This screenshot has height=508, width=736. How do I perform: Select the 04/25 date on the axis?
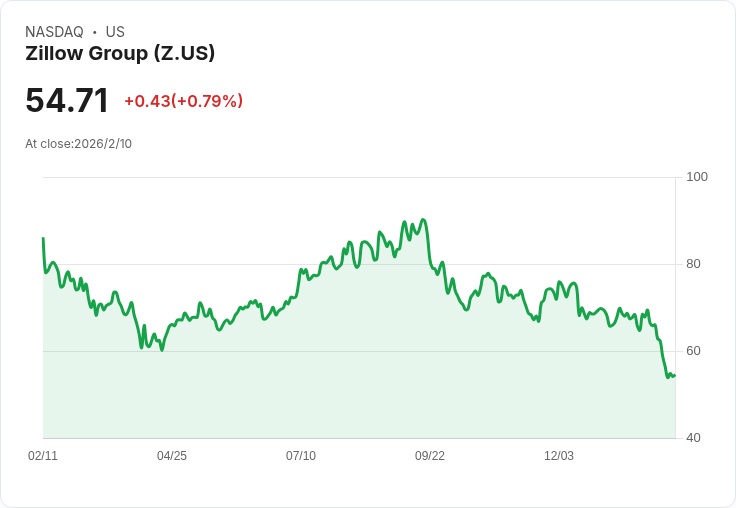click(x=172, y=456)
